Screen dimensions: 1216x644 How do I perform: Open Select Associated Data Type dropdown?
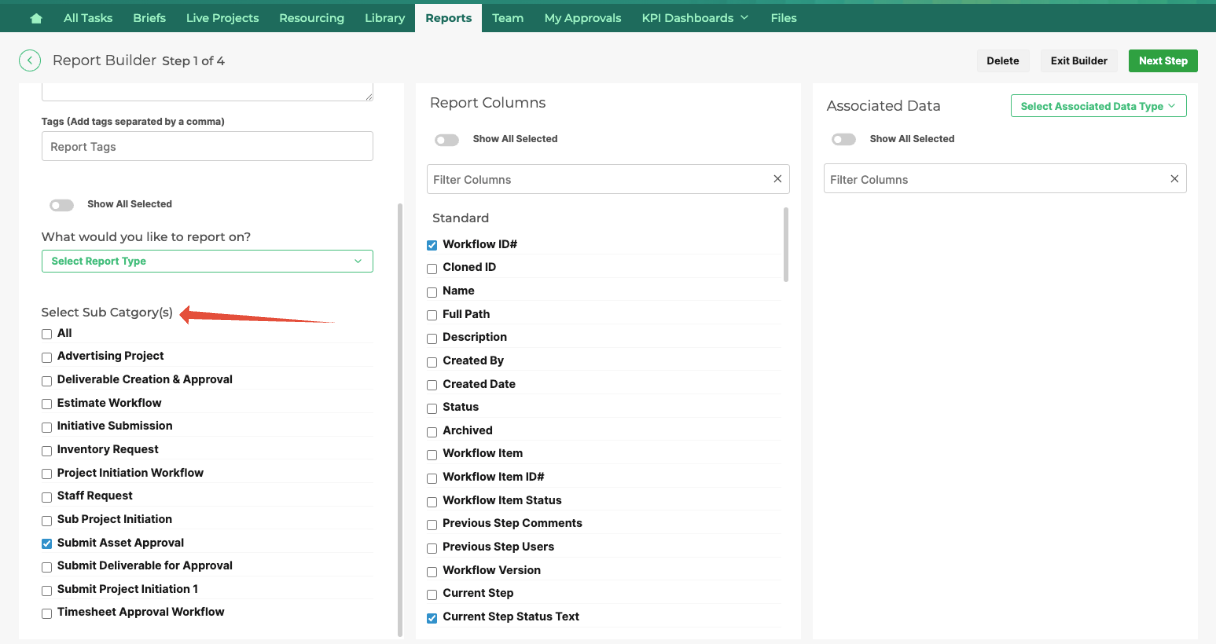1098,106
